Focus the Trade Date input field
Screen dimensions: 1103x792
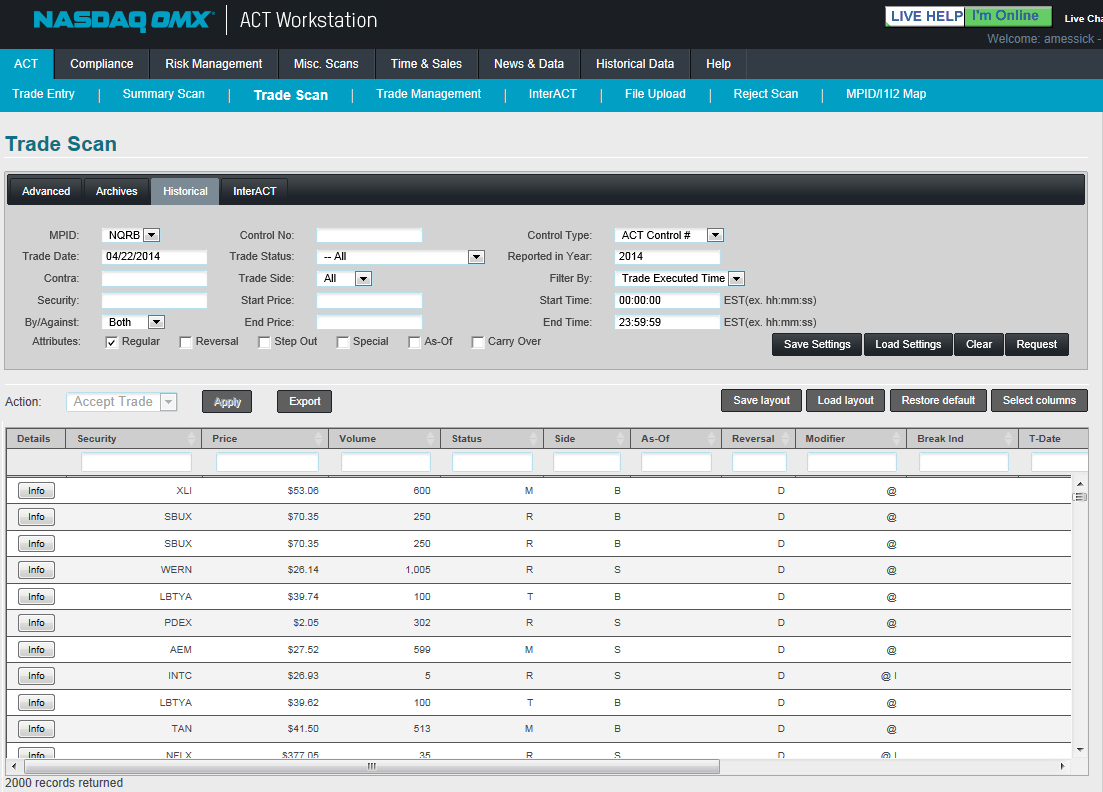154,257
